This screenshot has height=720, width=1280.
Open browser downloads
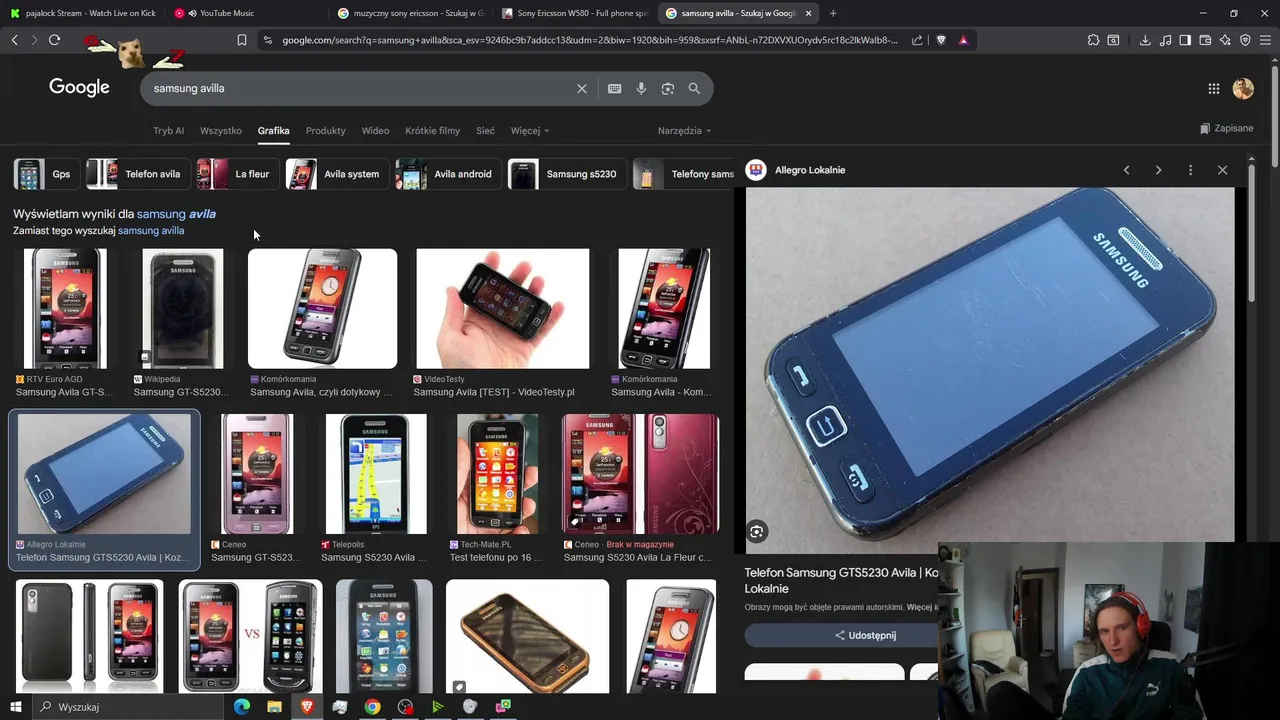(x=1145, y=40)
